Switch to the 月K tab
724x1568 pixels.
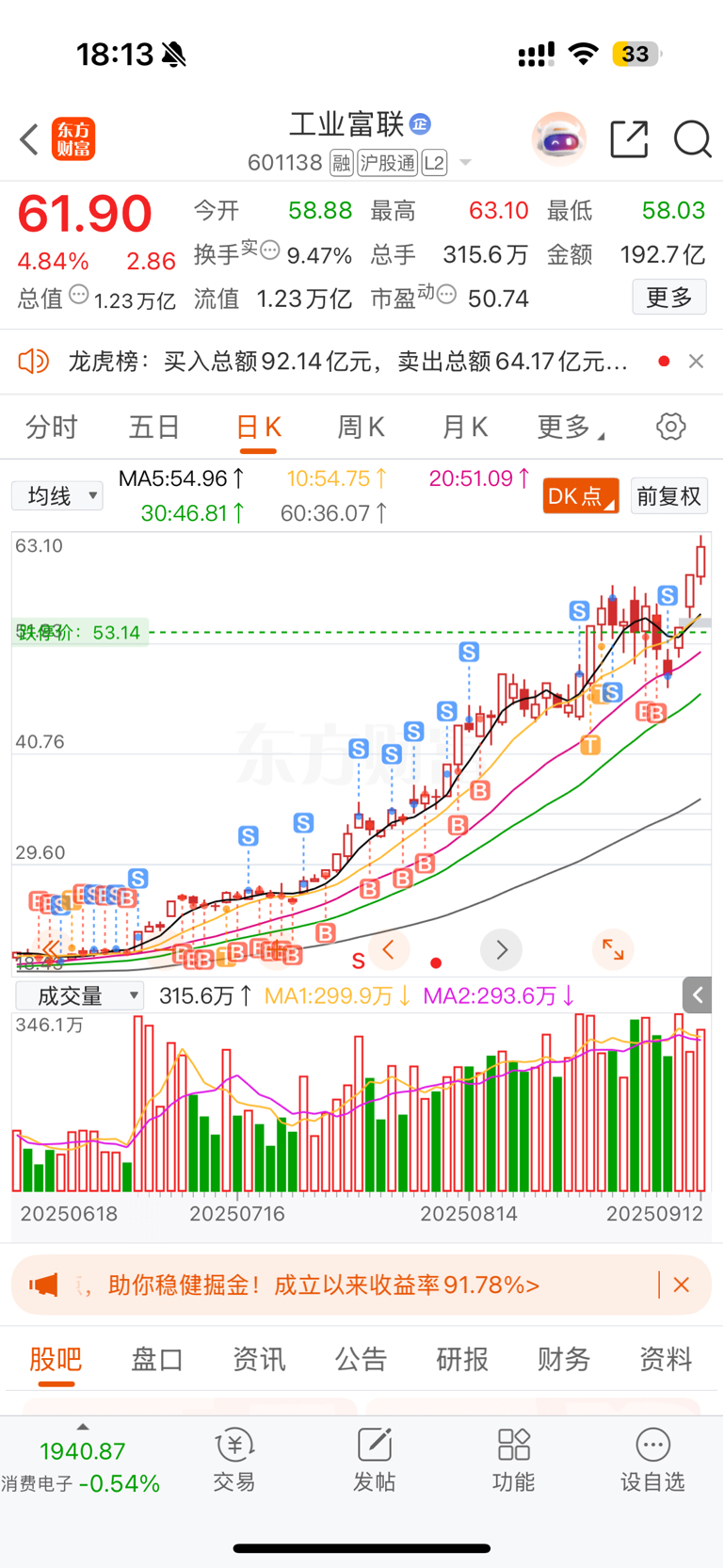click(464, 428)
